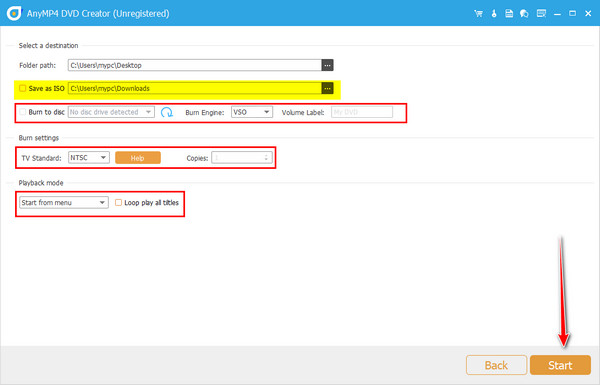Minimize the DVD Creator window
Image resolution: width=600 pixels, height=385 pixels.
[x=557, y=14]
